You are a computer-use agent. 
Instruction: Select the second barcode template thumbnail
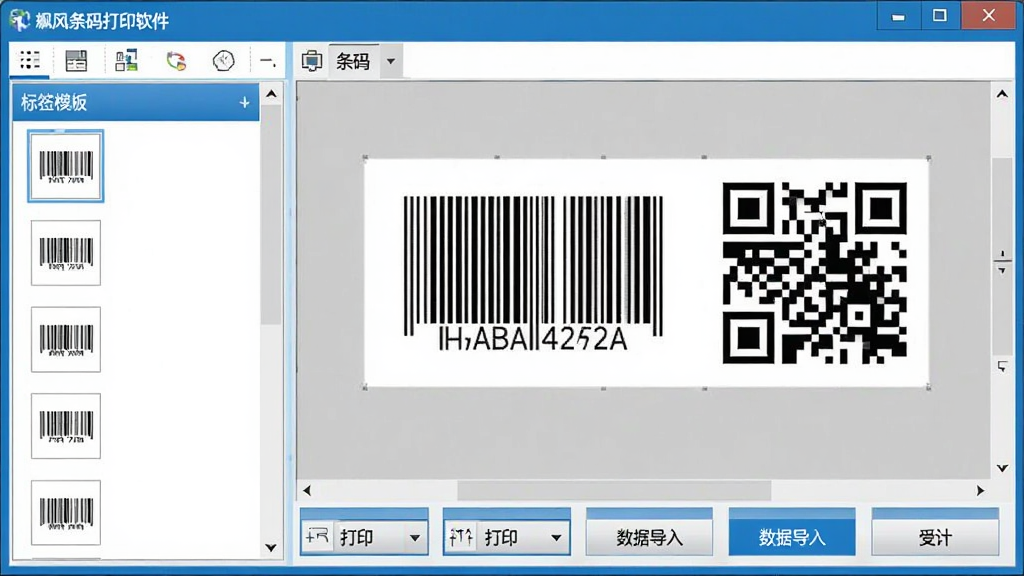click(65, 253)
